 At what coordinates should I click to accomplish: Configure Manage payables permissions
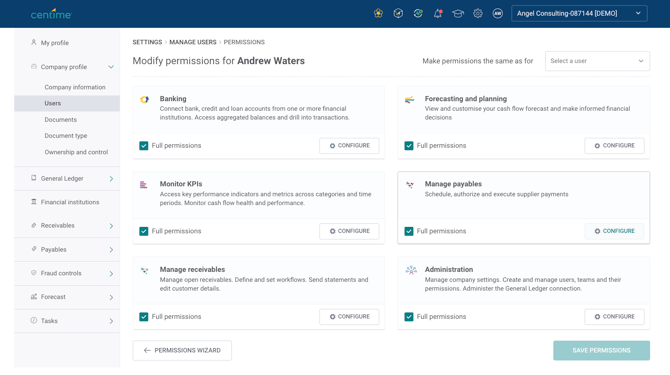pos(614,231)
